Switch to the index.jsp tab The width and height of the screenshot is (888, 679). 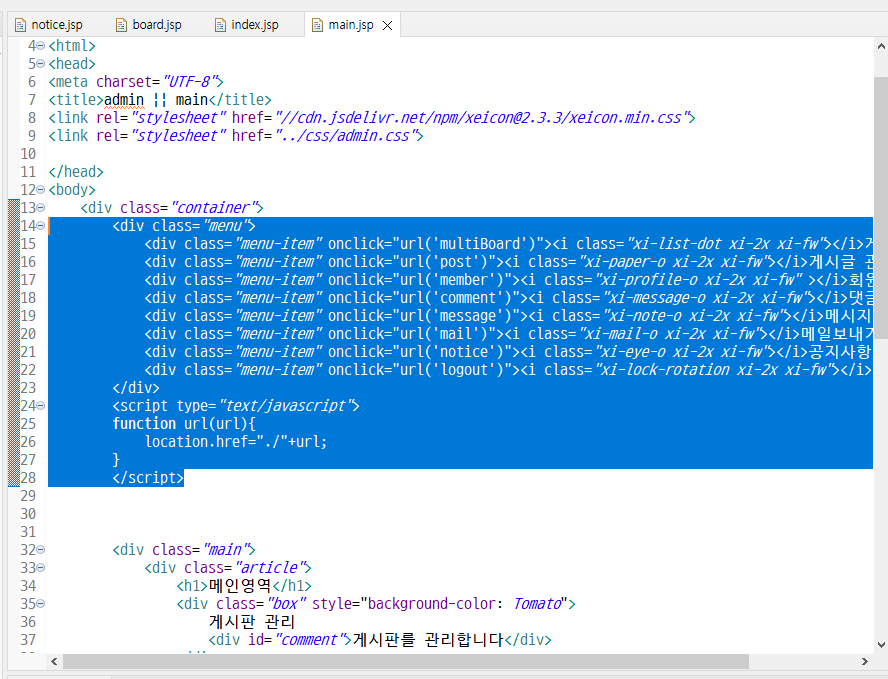coord(247,25)
